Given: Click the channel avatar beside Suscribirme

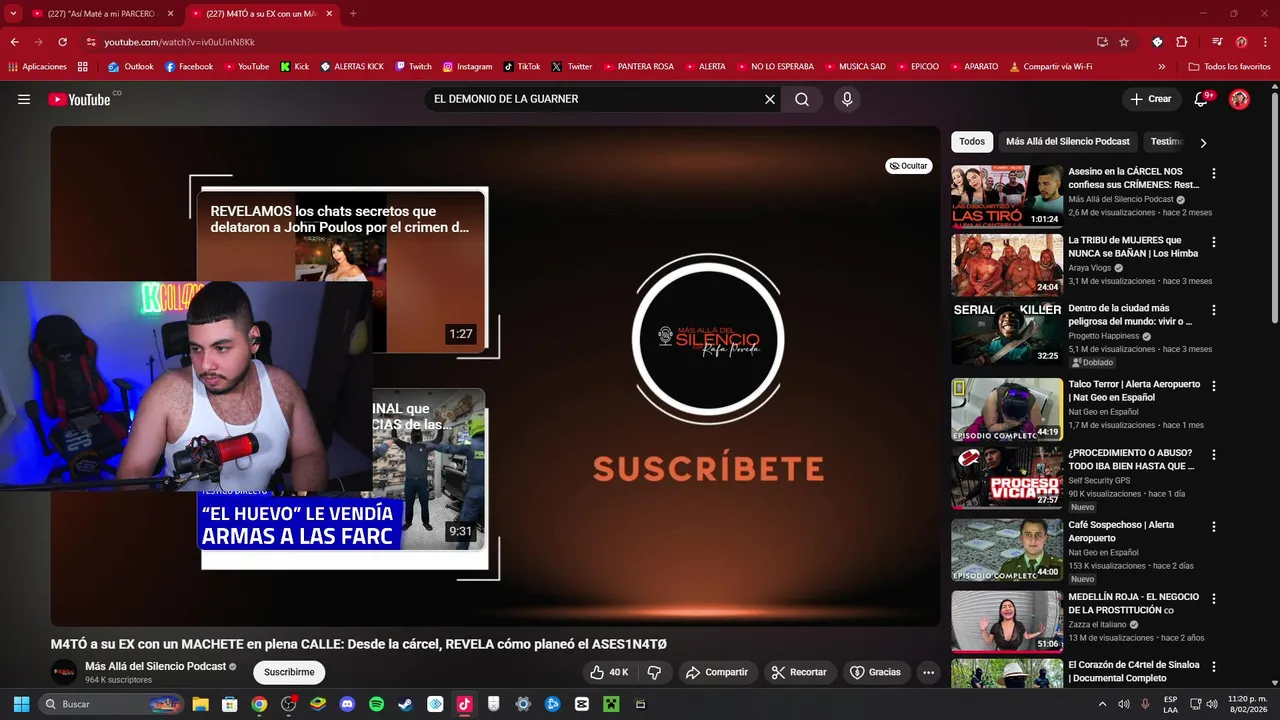Looking at the screenshot, I should point(64,672).
